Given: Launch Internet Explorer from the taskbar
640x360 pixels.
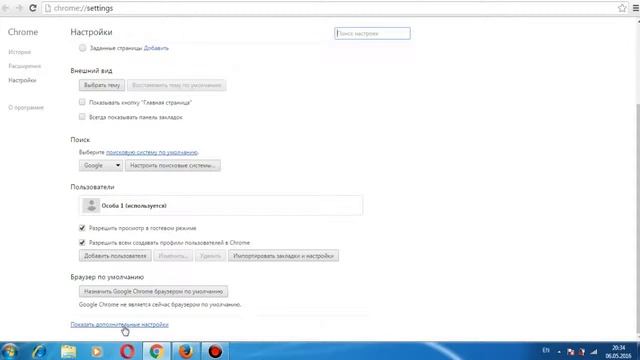Looking at the screenshot, I should tap(40, 351).
